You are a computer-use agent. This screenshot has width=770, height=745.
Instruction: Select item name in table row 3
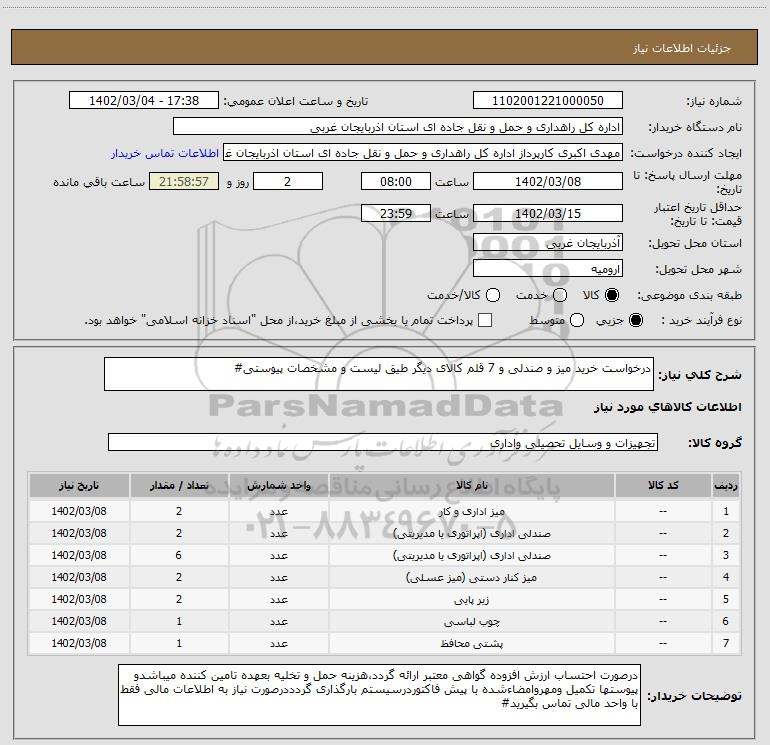(471, 555)
